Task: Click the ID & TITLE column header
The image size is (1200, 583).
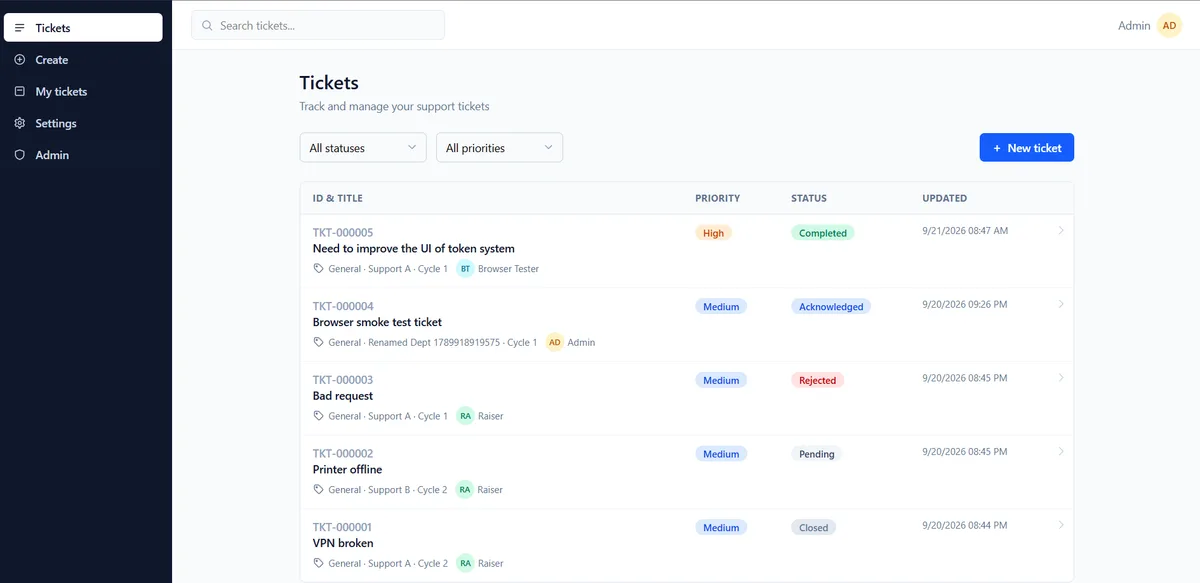Action: (x=338, y=198)
